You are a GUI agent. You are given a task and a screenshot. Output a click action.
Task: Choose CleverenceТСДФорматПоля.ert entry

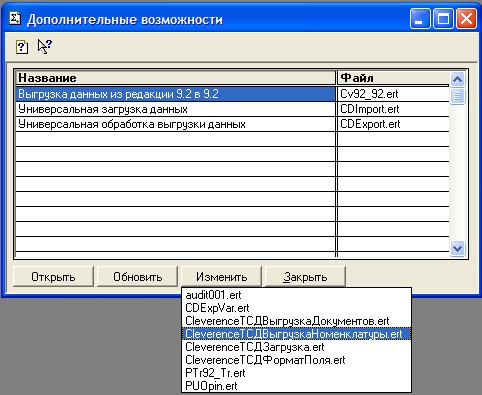pos(296,360)
